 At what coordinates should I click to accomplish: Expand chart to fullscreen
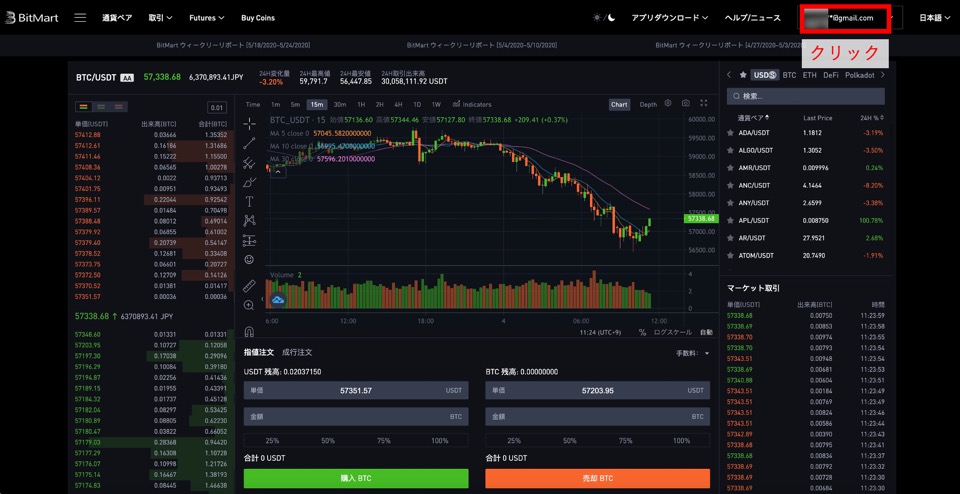coord(703,103)
